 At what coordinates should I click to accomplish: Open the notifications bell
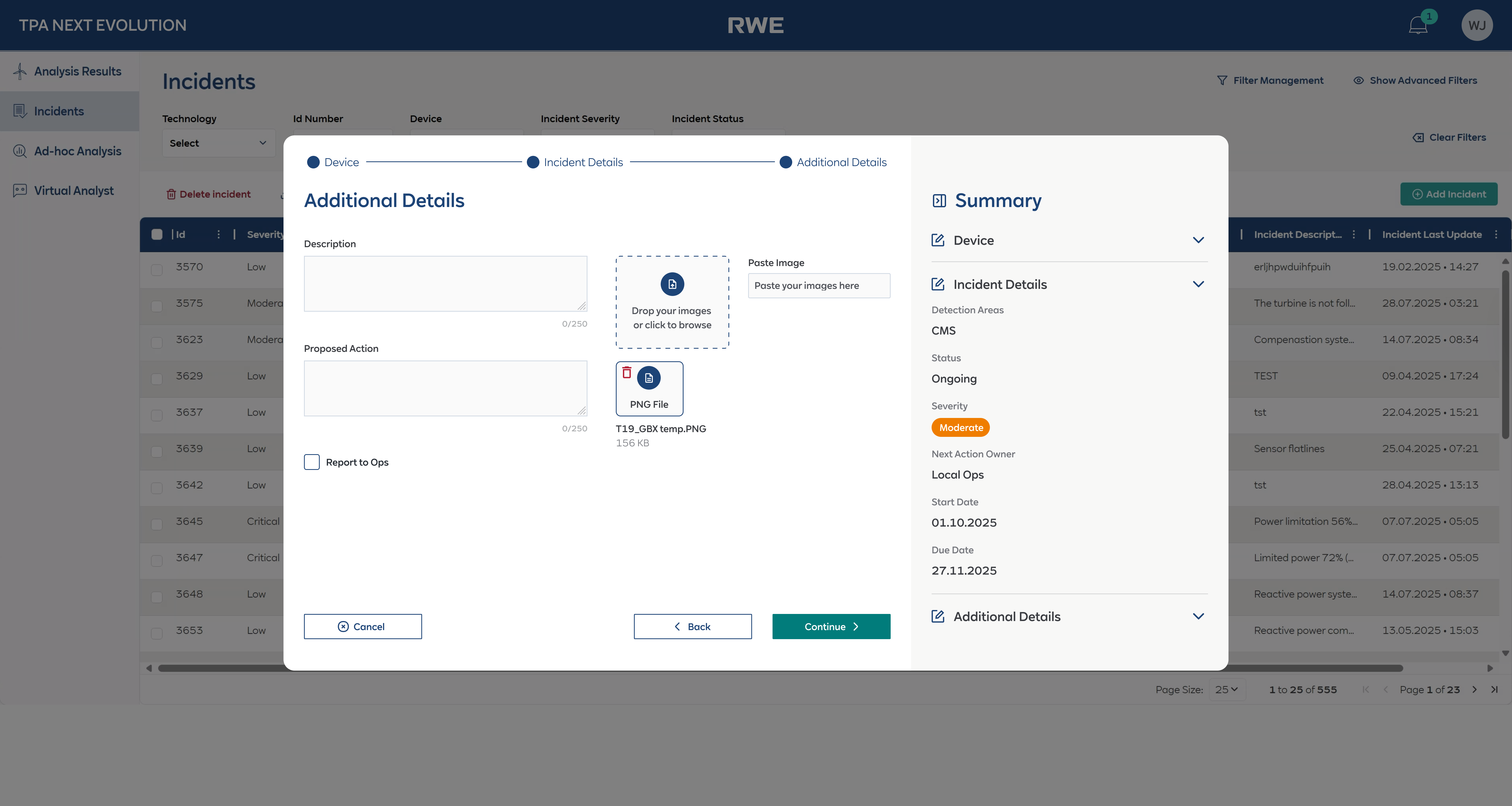tap(1418, 25)
